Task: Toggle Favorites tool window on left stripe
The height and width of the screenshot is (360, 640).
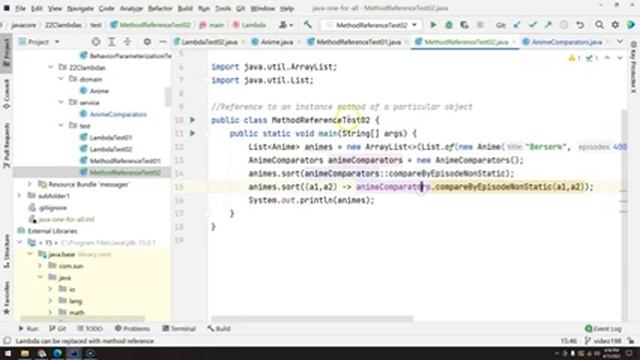Action: coord(7,298)
